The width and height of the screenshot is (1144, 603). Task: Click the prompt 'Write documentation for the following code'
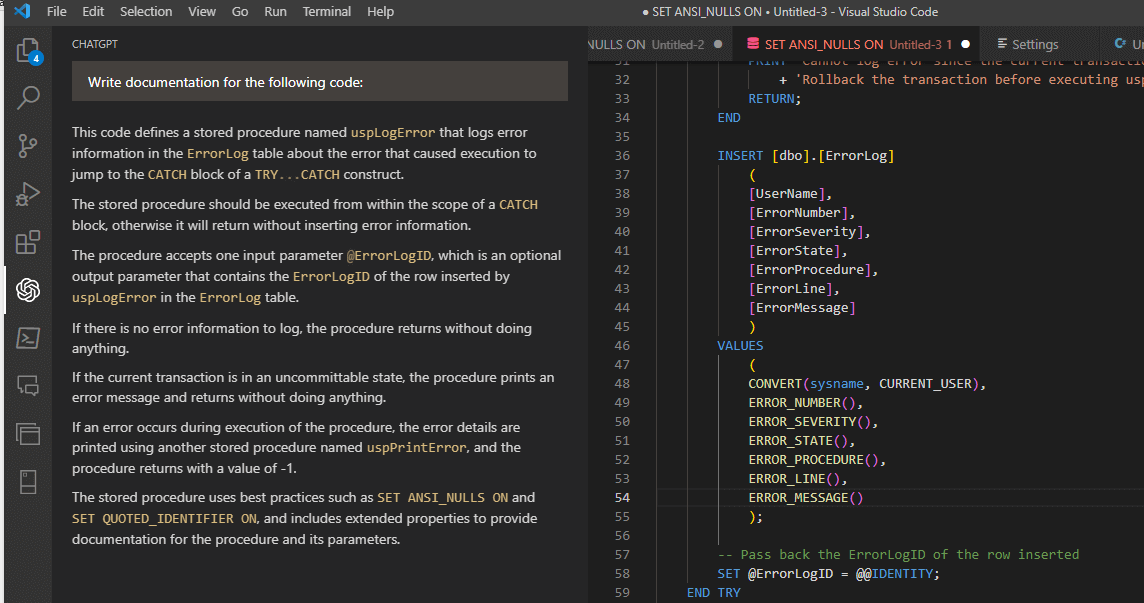225,79
